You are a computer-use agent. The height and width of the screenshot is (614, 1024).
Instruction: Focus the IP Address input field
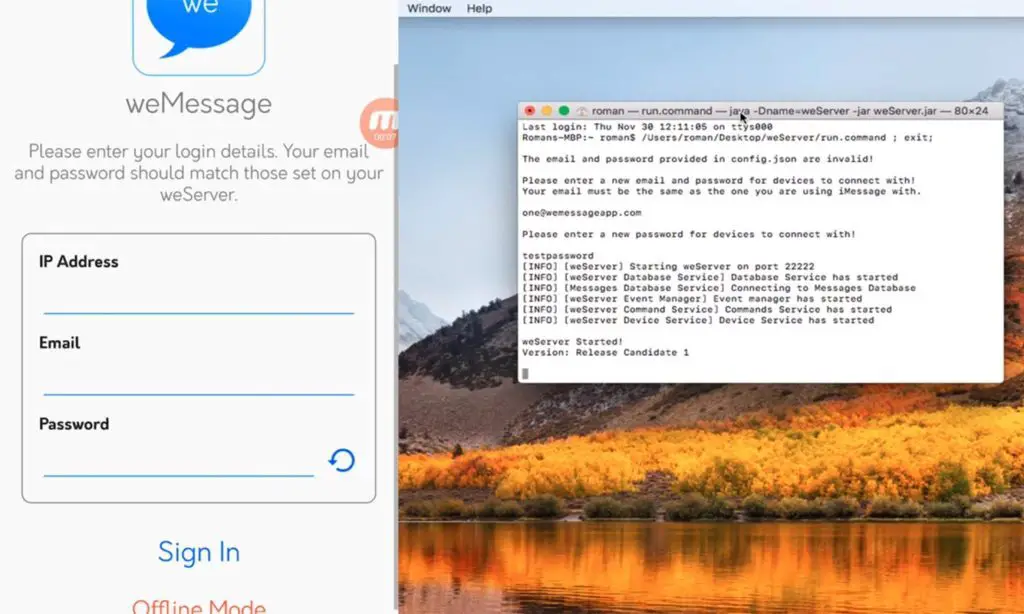tap(199, 299)
